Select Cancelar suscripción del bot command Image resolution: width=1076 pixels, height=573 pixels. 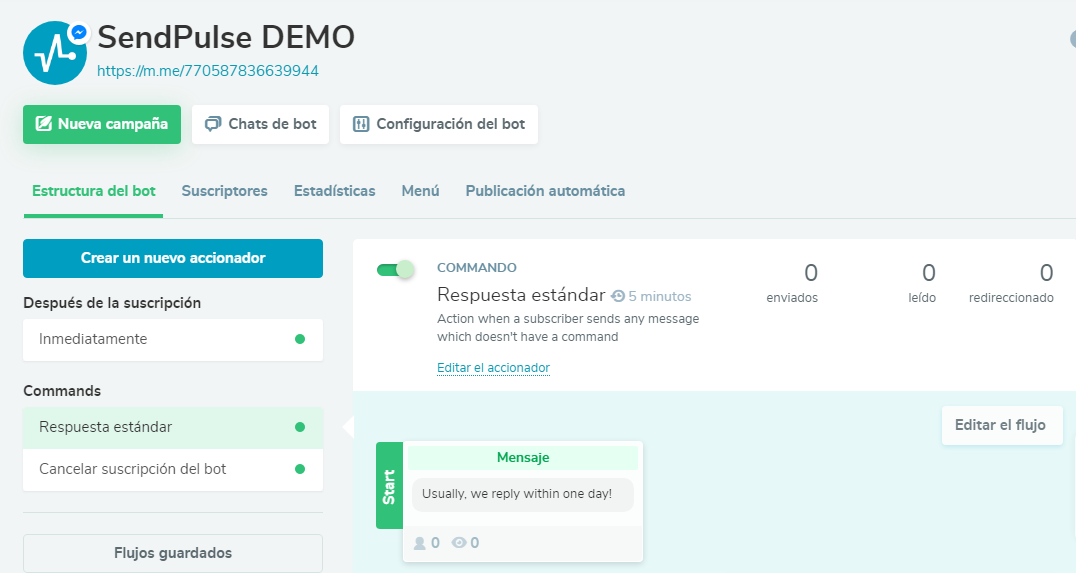(173, 469)
